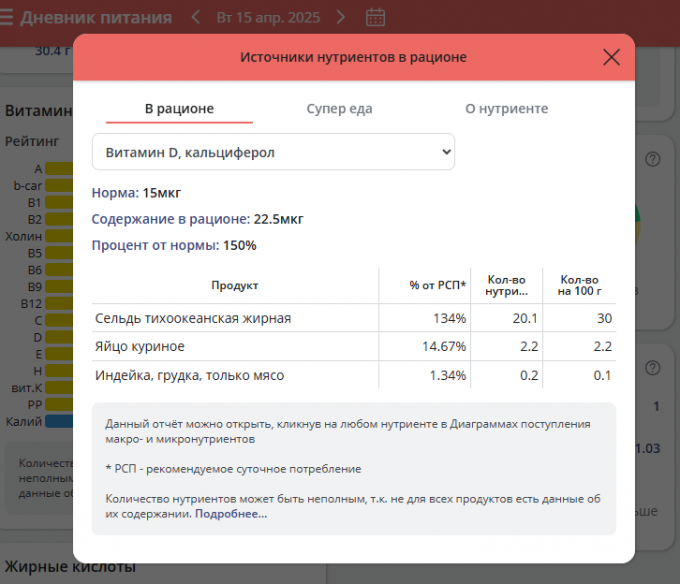680x584 pixels.
Task: Click the Кол-во на 100 г column header
Action: [x=580, y=286]
